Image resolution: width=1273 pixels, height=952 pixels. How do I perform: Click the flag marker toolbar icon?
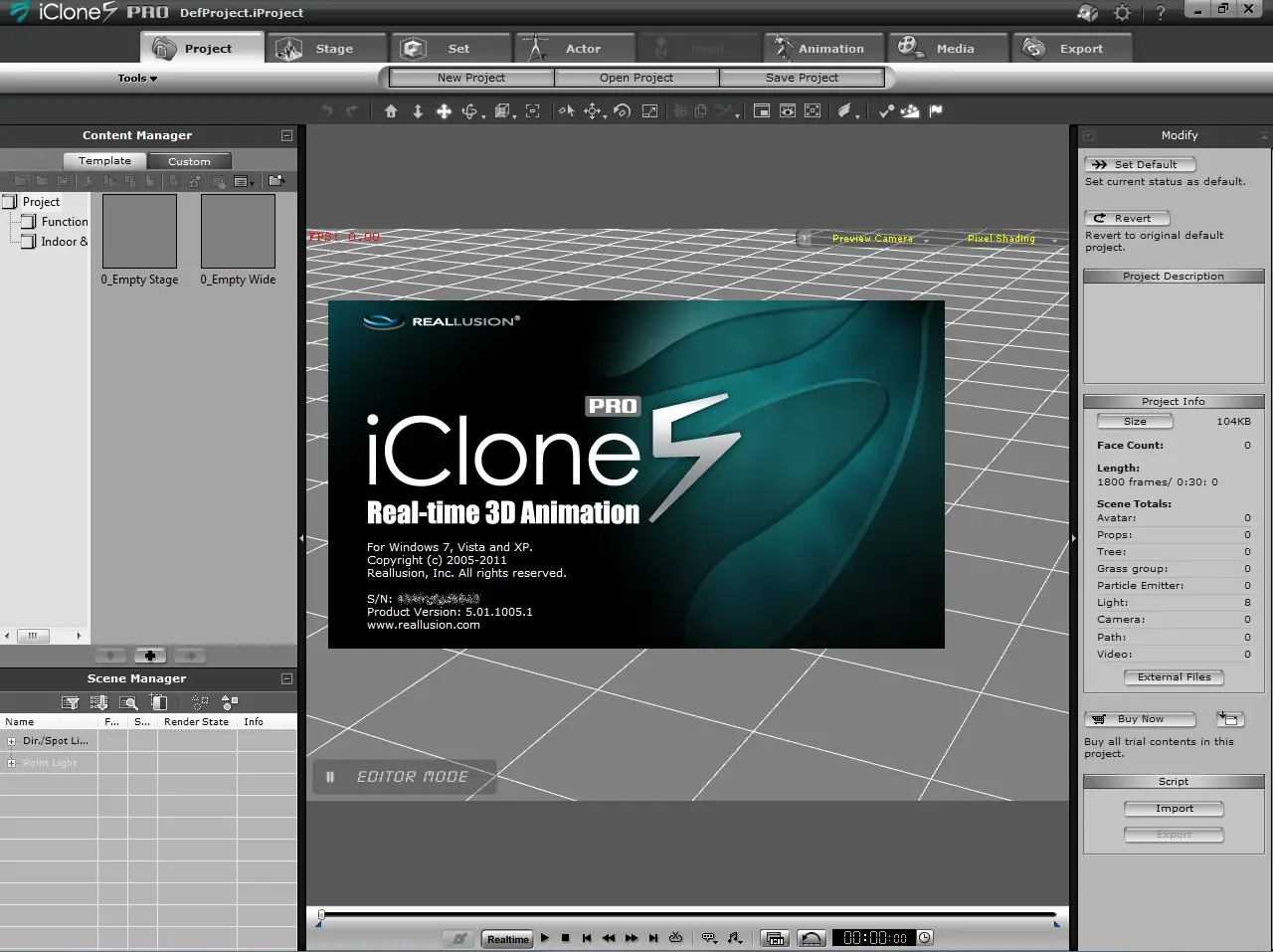pos(936,111)
